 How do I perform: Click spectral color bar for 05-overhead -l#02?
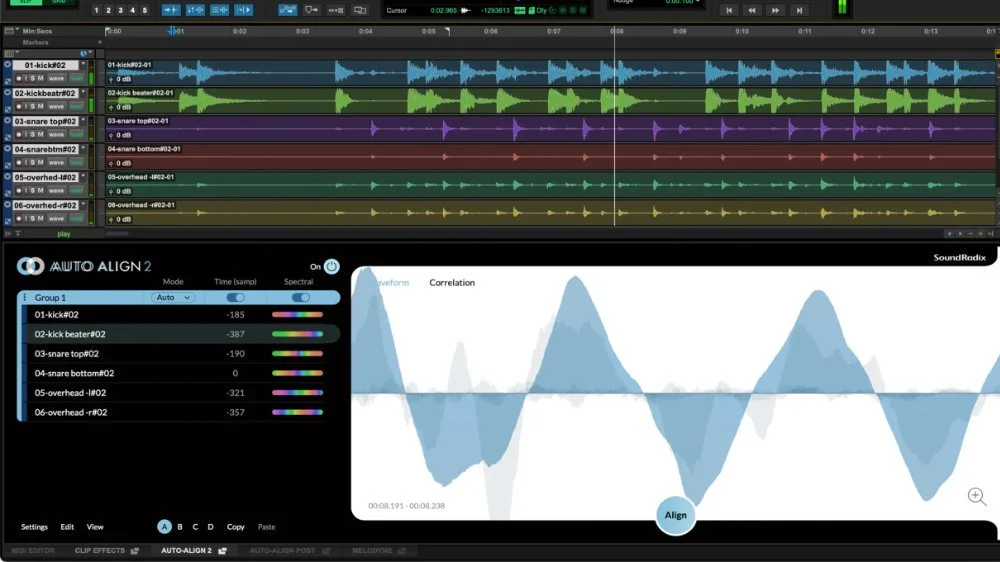point(297,393)
